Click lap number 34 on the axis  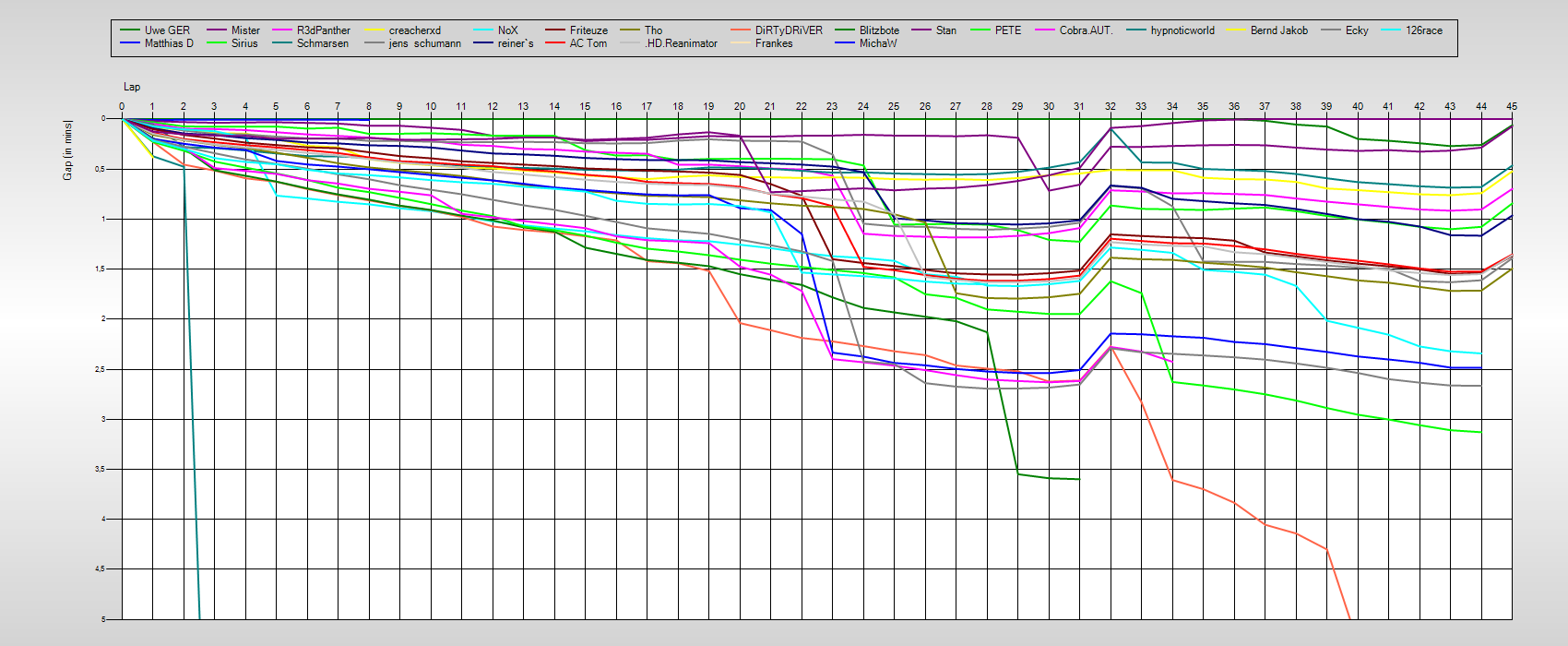pos(1172,107)
